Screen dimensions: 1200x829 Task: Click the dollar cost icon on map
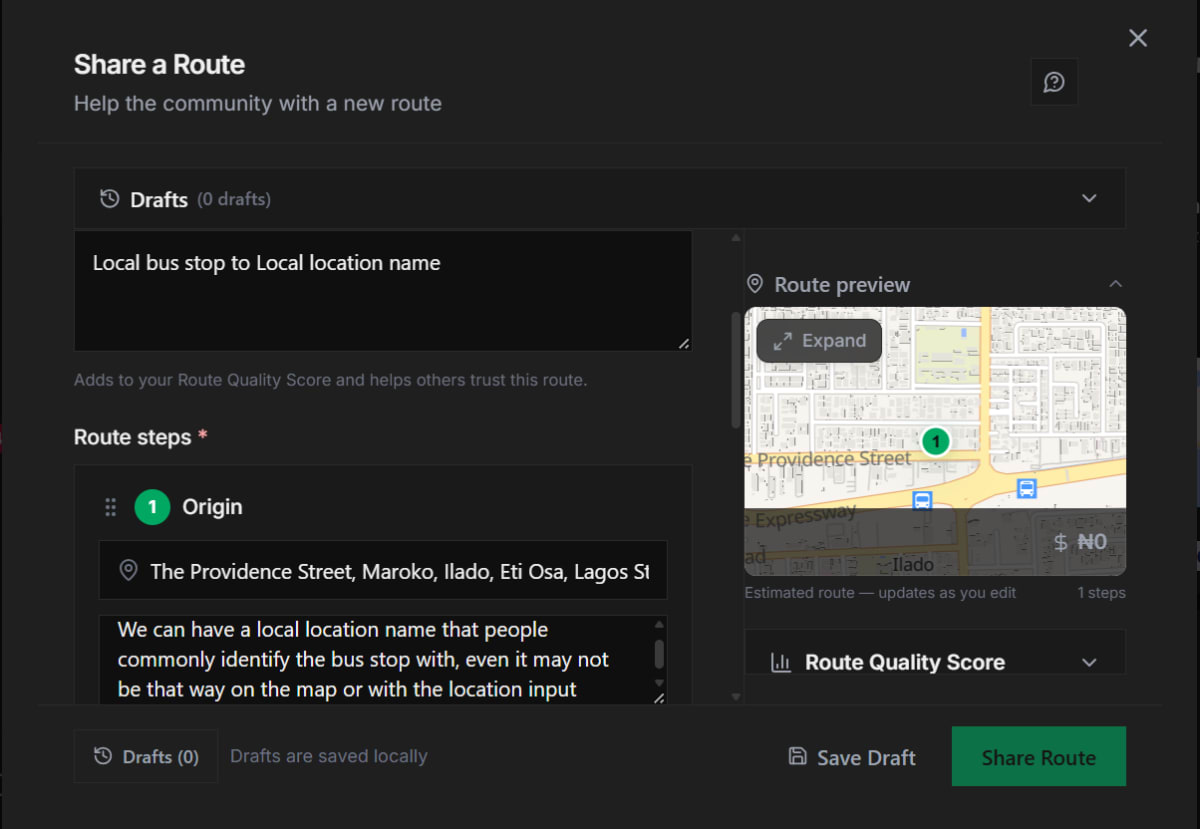click(1061, 543)
